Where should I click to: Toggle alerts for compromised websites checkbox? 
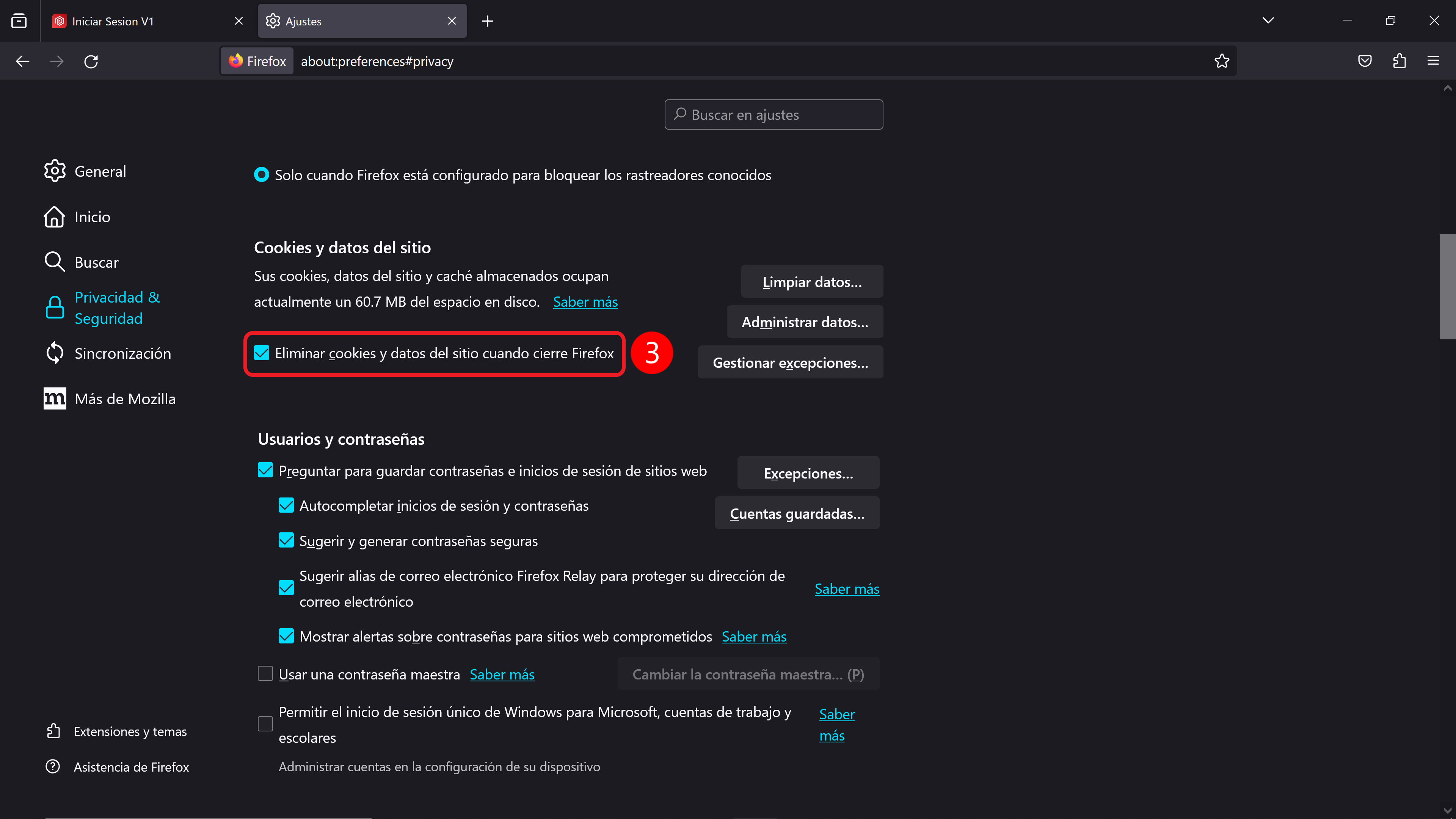point(286,636)
